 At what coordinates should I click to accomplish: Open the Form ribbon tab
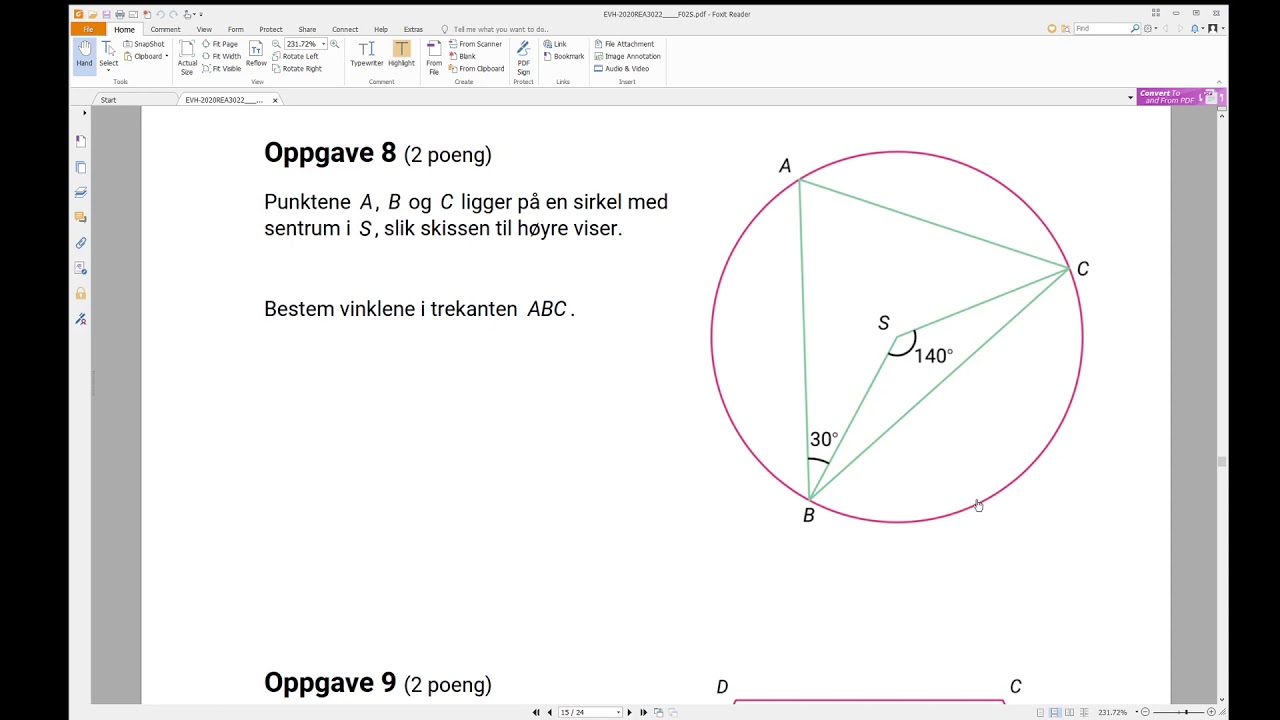235,30
